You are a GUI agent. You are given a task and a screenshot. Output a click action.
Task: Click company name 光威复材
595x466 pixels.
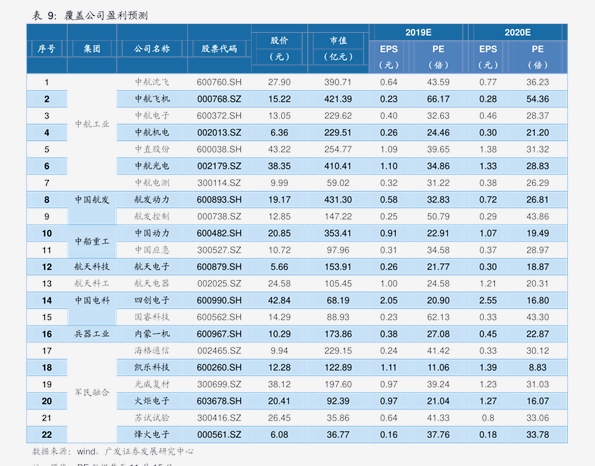tap(152, 384)
